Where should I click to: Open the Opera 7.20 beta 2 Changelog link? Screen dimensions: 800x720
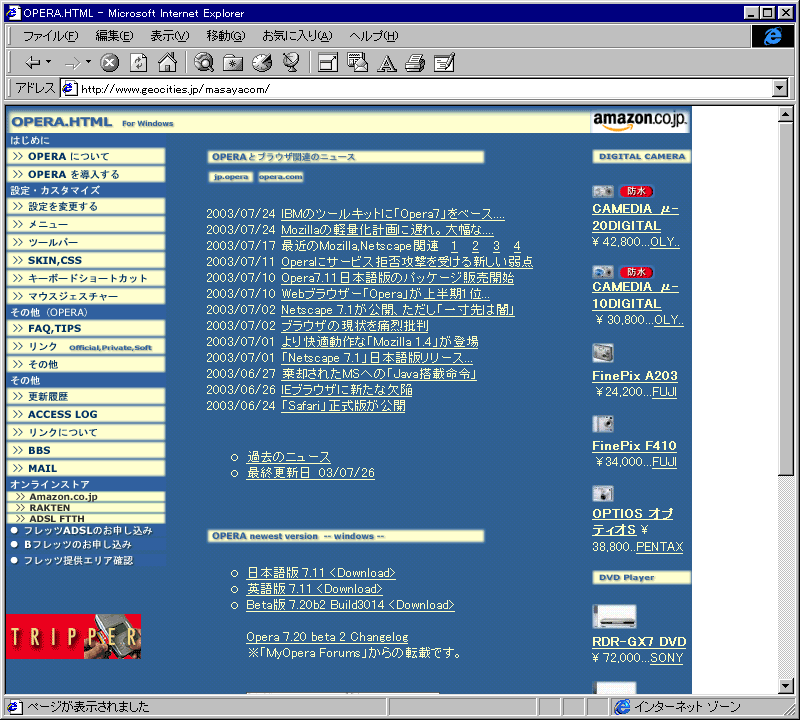[x=327, y=637]
